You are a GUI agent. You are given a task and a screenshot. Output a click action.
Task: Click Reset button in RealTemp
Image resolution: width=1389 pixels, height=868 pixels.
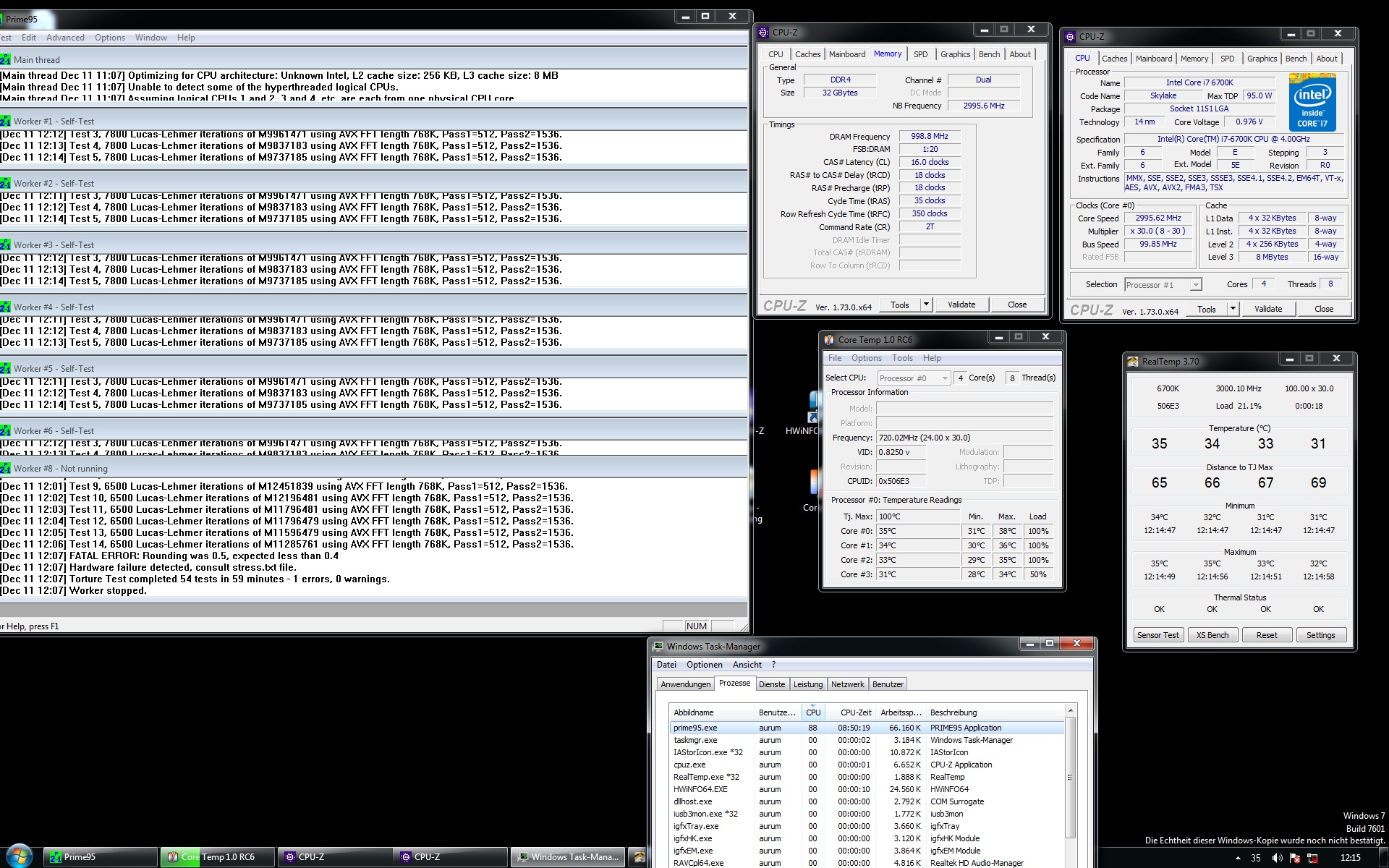[x=1267, y=635]
